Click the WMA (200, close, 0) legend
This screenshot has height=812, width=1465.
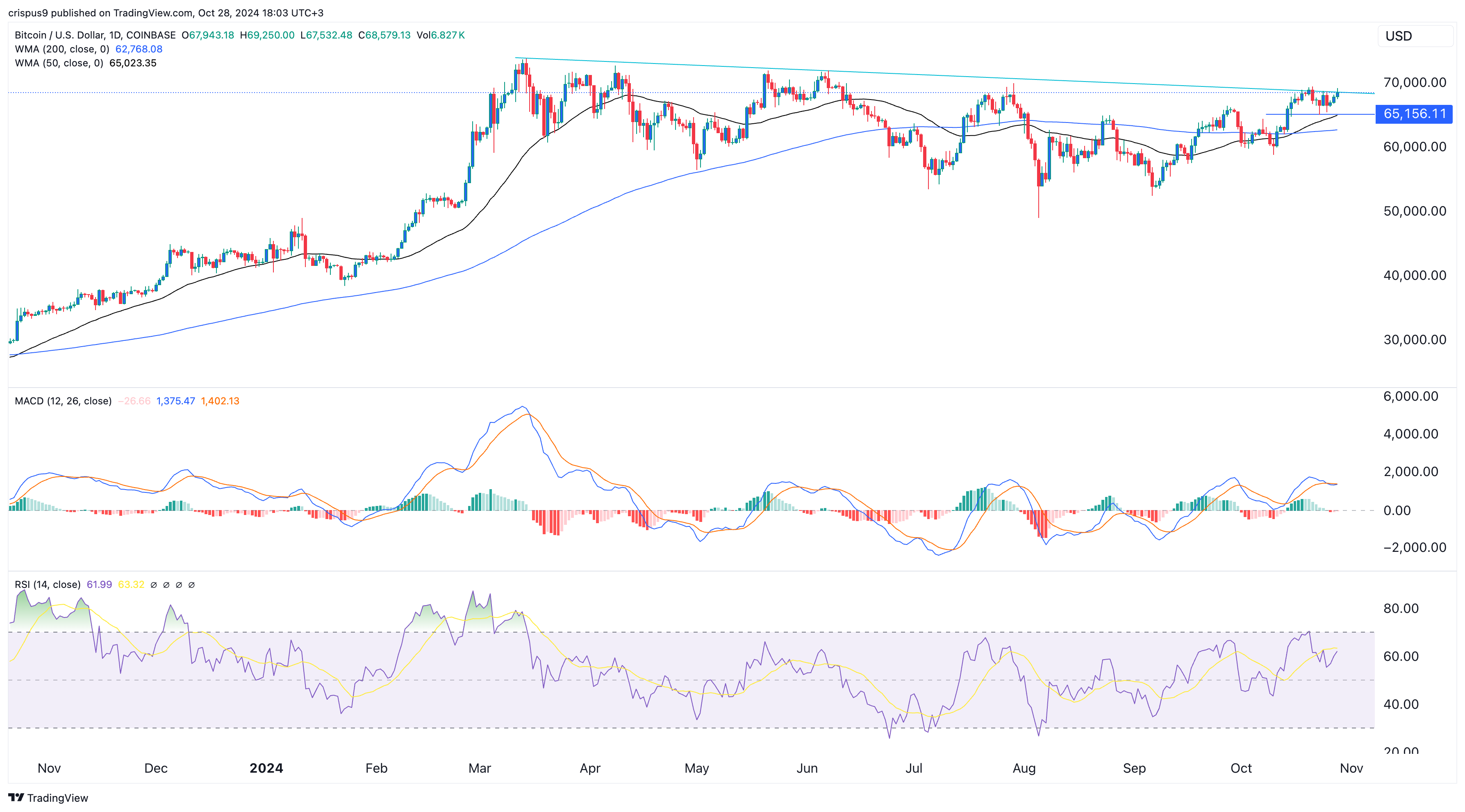(x=62, y=50)
